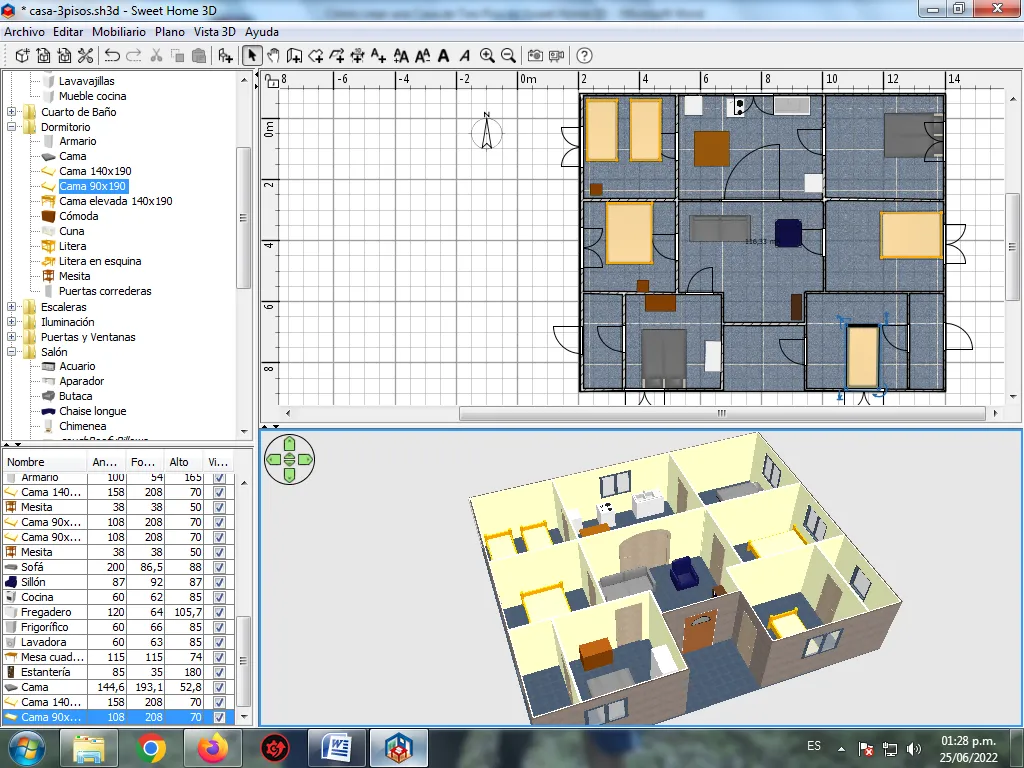1024x768 pixels.
Task: Toggle italic text style icon
Action: 464,56
